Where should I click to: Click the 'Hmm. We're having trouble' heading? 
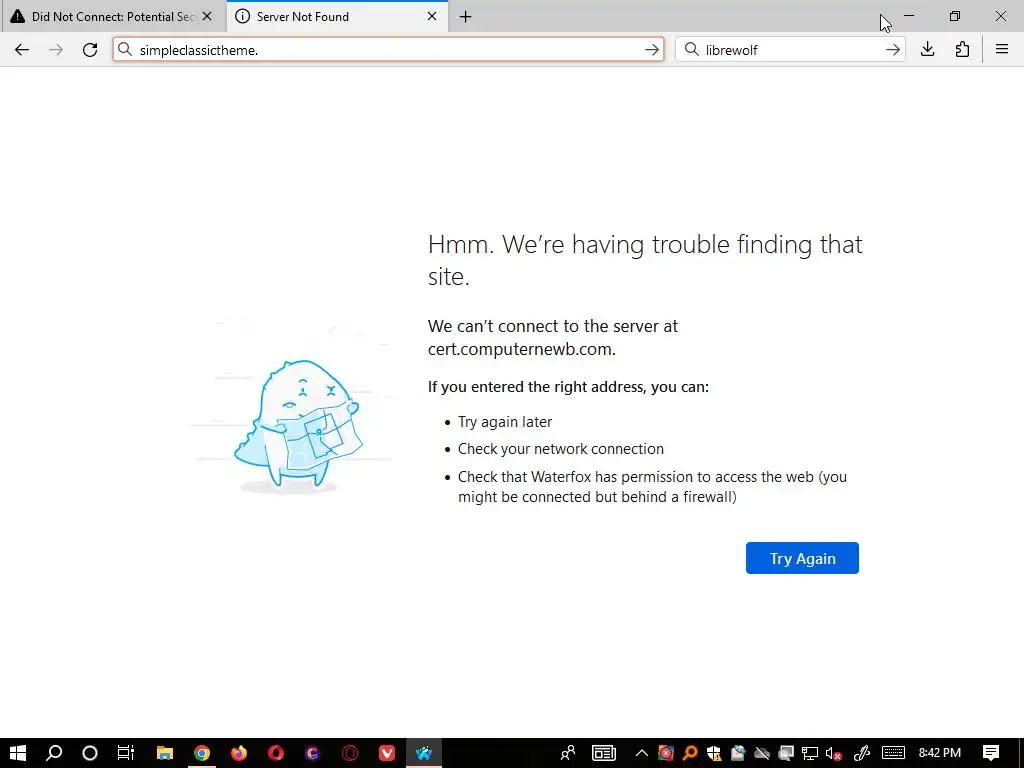click(x=645, y=260)
